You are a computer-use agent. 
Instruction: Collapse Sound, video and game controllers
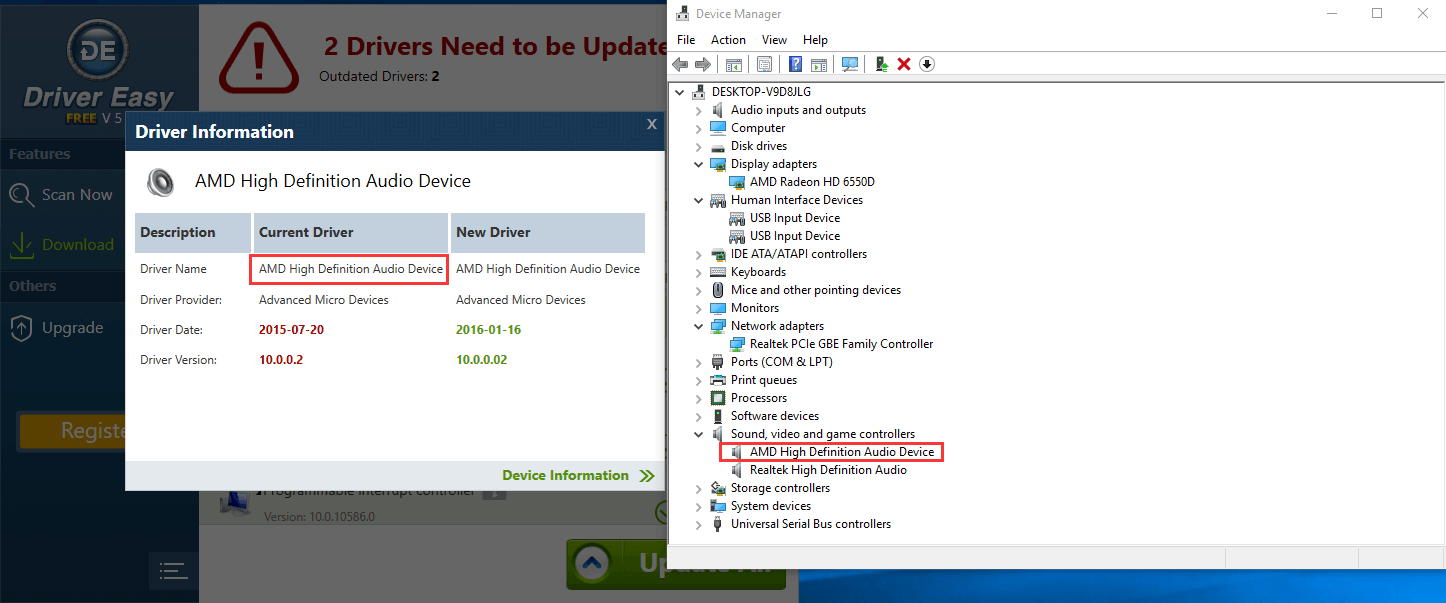point(699,434)
